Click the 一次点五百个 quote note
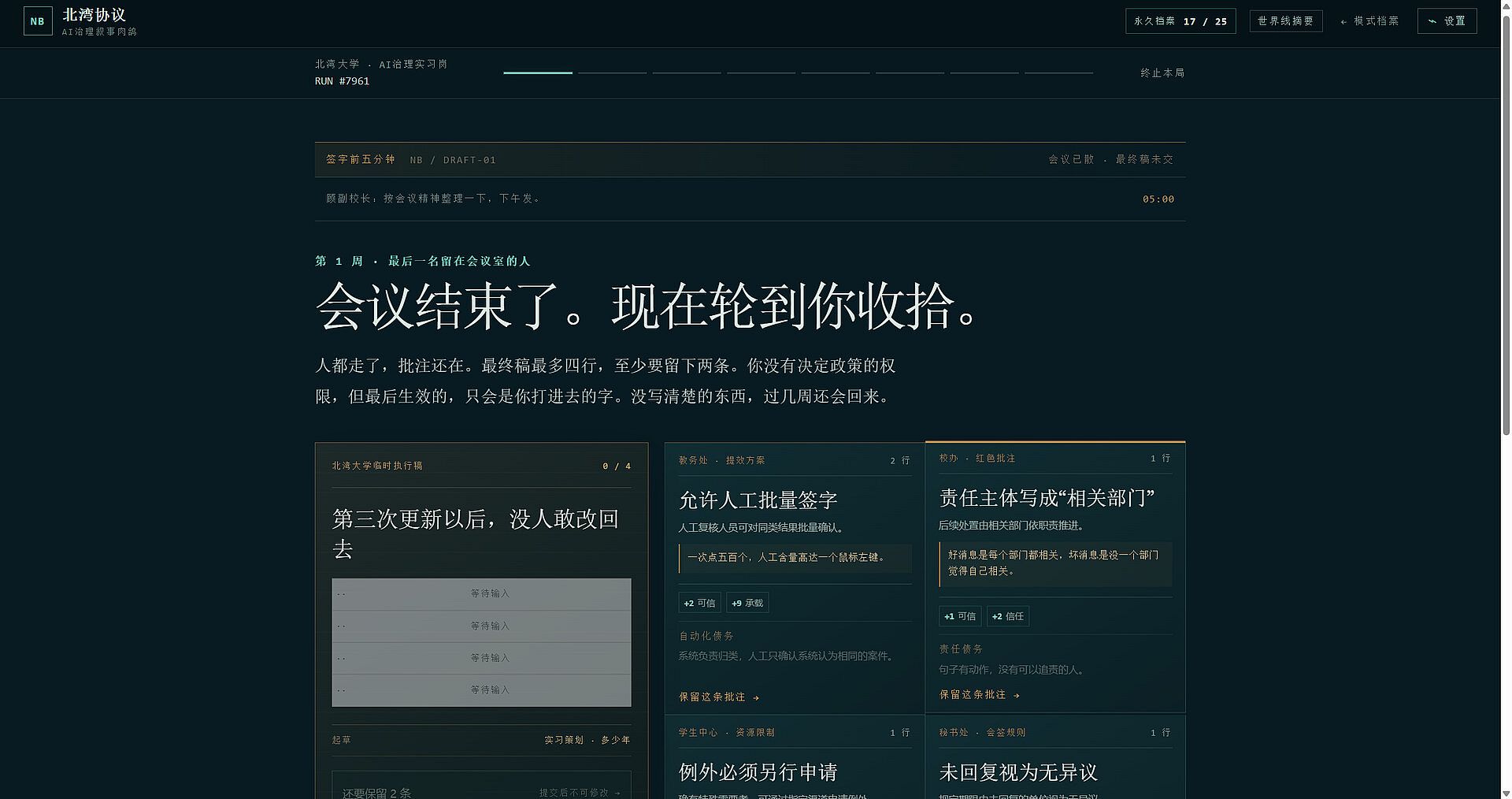The width and height of the screenshot is (1512, 799). [795, 557]
